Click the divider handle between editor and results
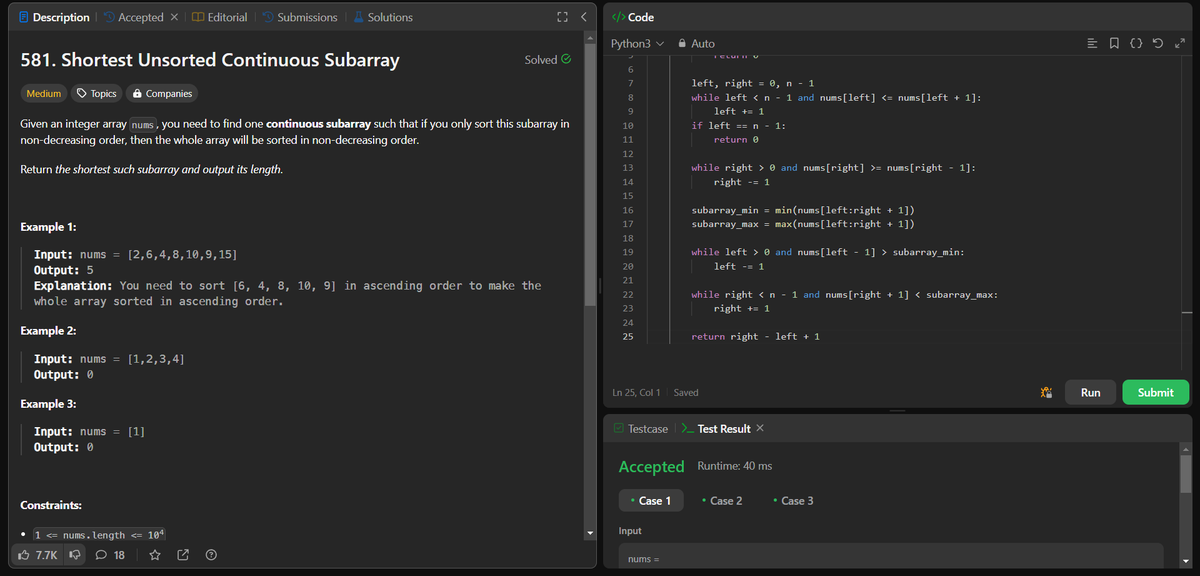This screenshot has height=576, width=1200. 897,410
